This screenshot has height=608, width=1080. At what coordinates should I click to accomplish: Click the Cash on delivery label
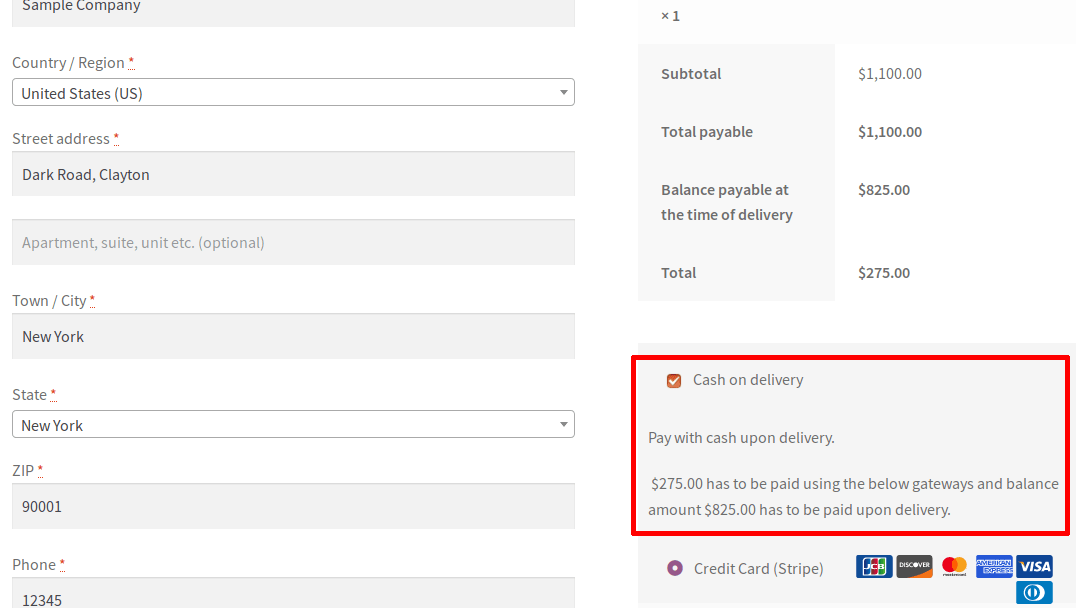[748, 380]
